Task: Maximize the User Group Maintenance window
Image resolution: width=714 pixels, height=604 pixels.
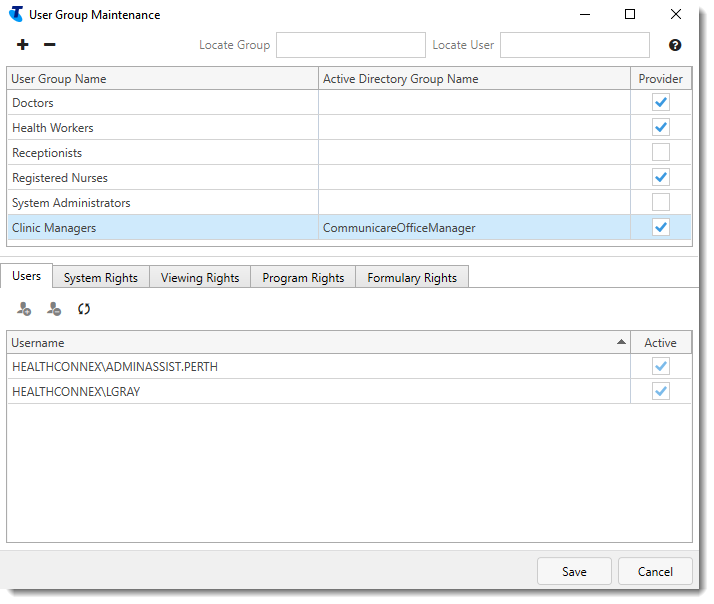Action: pos(630,14)
